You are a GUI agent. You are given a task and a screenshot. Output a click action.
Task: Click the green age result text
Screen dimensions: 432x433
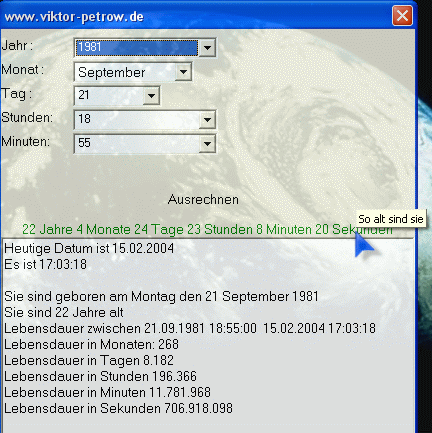point(207,229)
